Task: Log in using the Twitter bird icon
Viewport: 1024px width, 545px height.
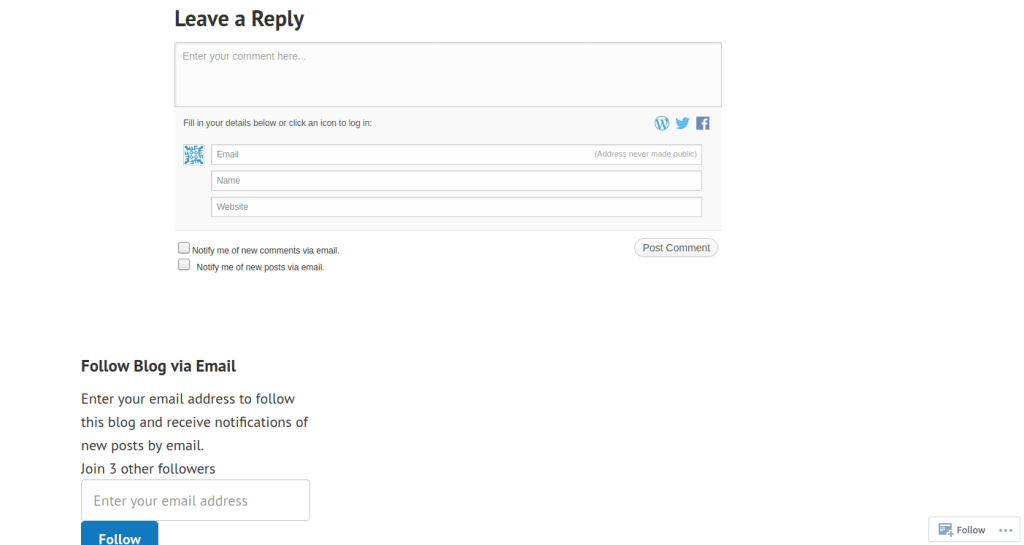Action: point(682,123)
